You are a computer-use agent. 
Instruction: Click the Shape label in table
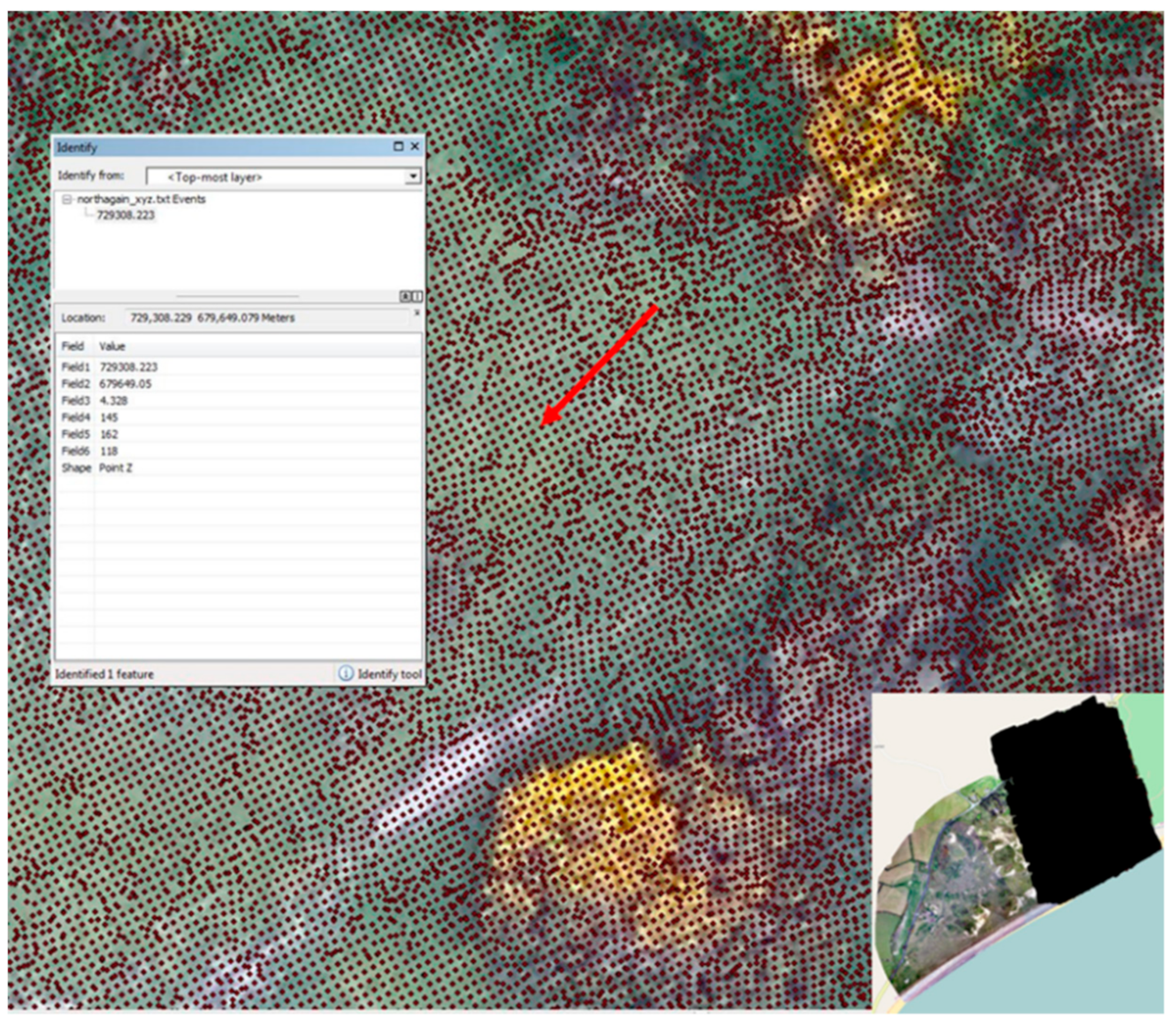click(x=76, y=468)
